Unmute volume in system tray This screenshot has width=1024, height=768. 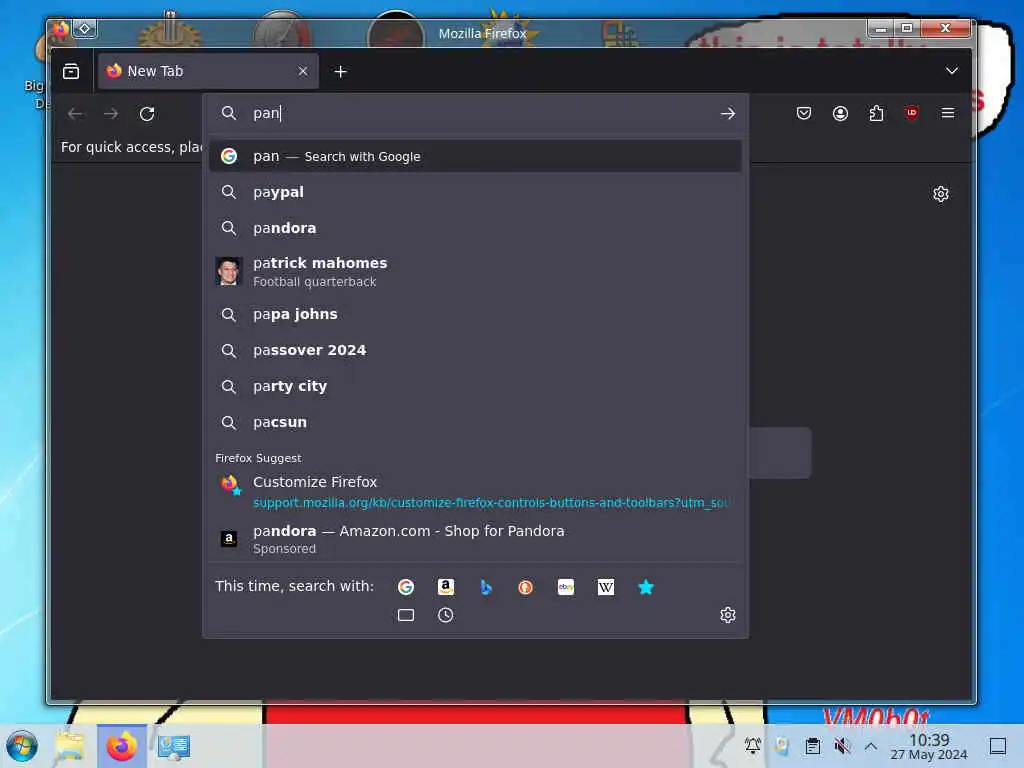click(x=842, y=746)
